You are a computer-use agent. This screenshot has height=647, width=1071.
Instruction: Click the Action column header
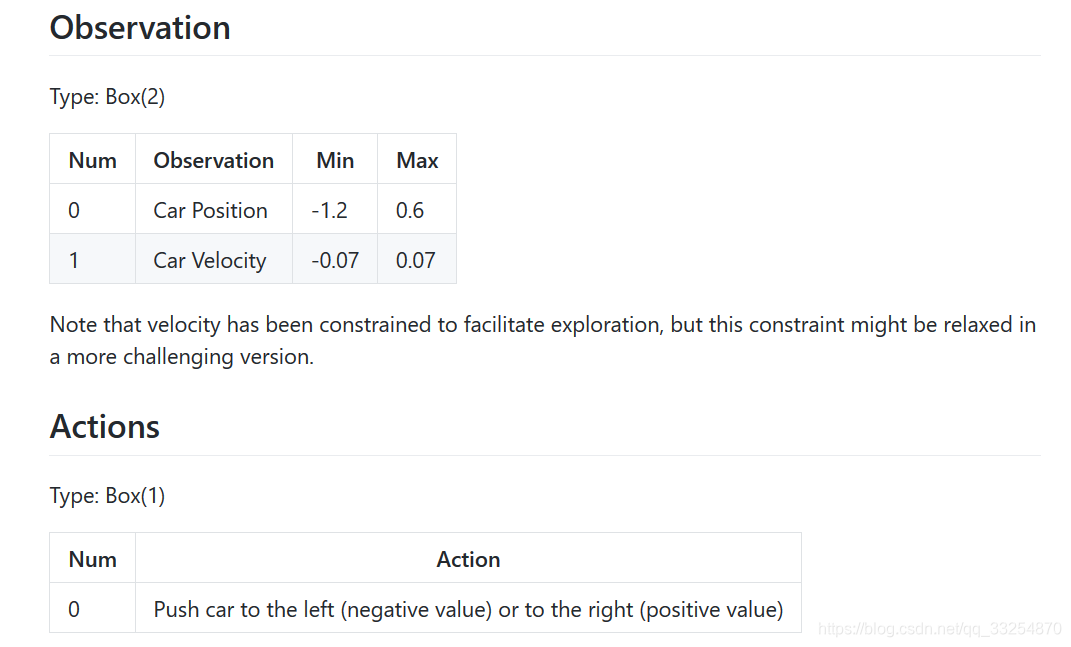(468, 559)
